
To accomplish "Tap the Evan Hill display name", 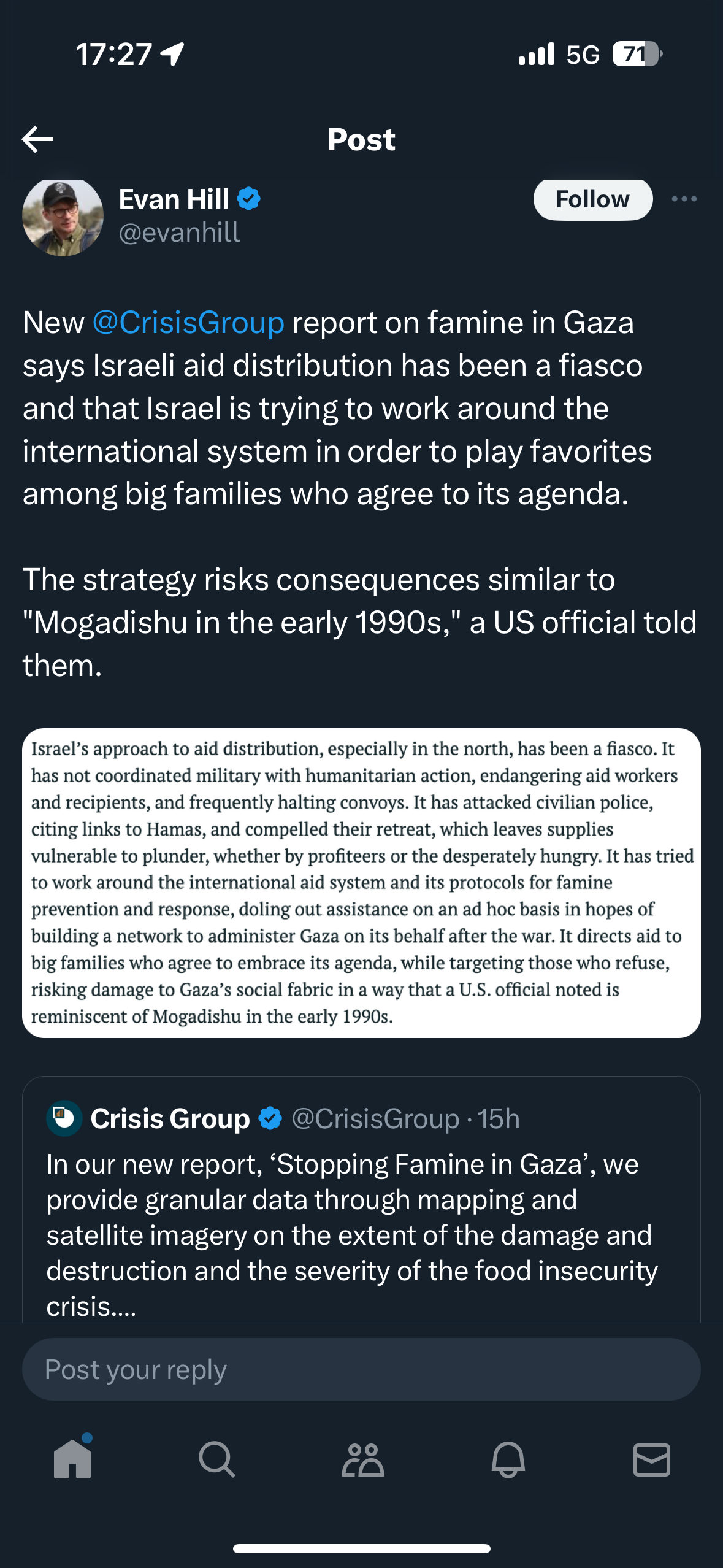I will 174,199.
